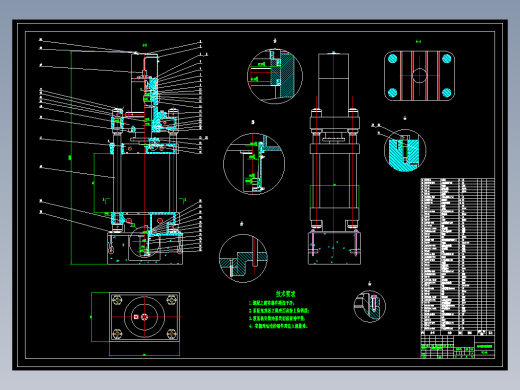Select the base plate plan view
Screen dimensions: 520x390
[144, 317]
